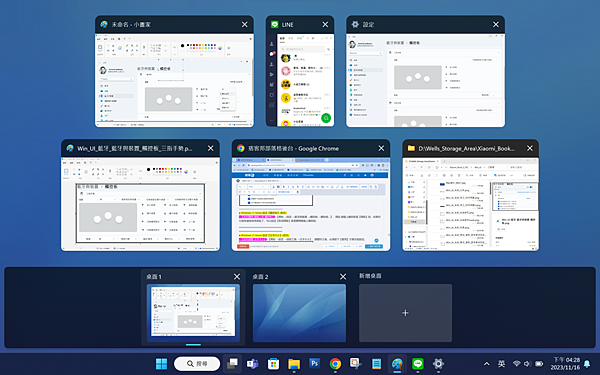Screen dimensions: 600x375
Task: Close virtual desktop 桌面 1
Action: coord(237,277)
